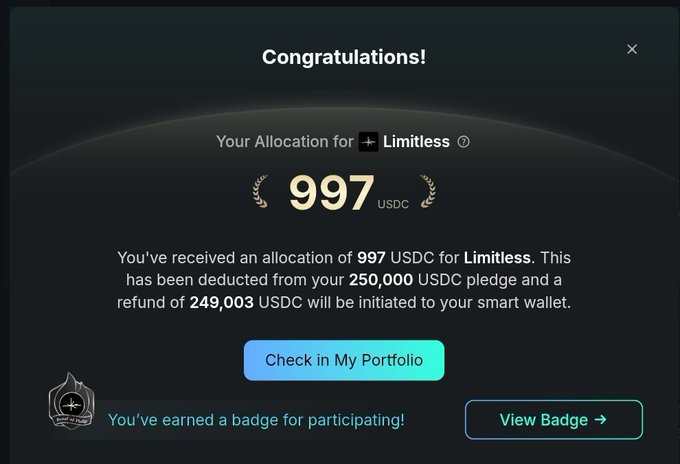
Task: Click the bold 997 in the description
Action: 371,258
